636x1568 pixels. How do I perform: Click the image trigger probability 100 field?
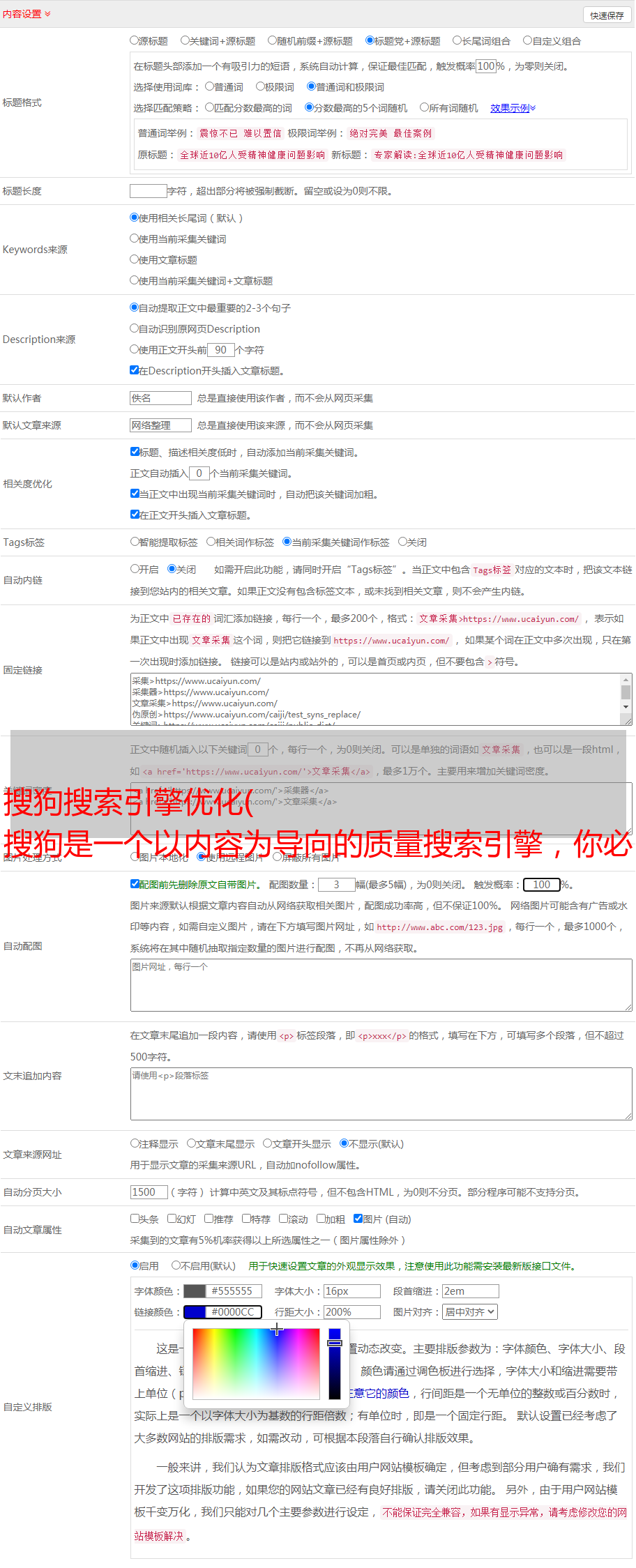(542, 885)
